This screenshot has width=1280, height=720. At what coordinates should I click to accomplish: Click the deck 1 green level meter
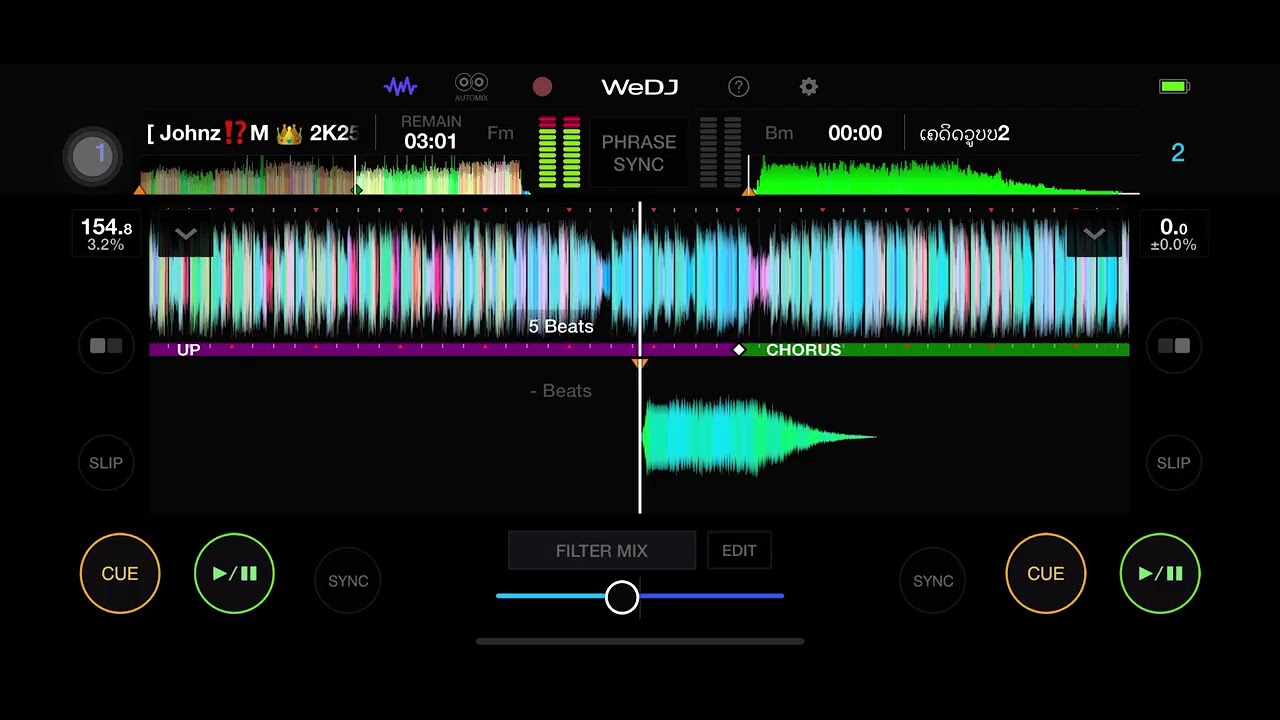(x=559, y=153)
